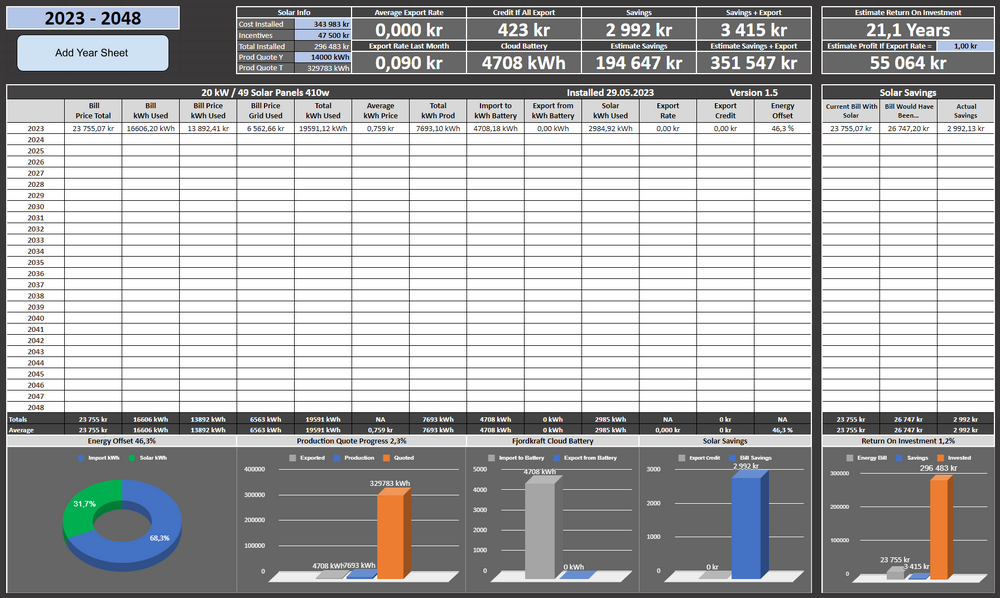This screenshot has height=598, width=1000.
Task: Click the Bill Price Total column header
Action: point(91,110)
